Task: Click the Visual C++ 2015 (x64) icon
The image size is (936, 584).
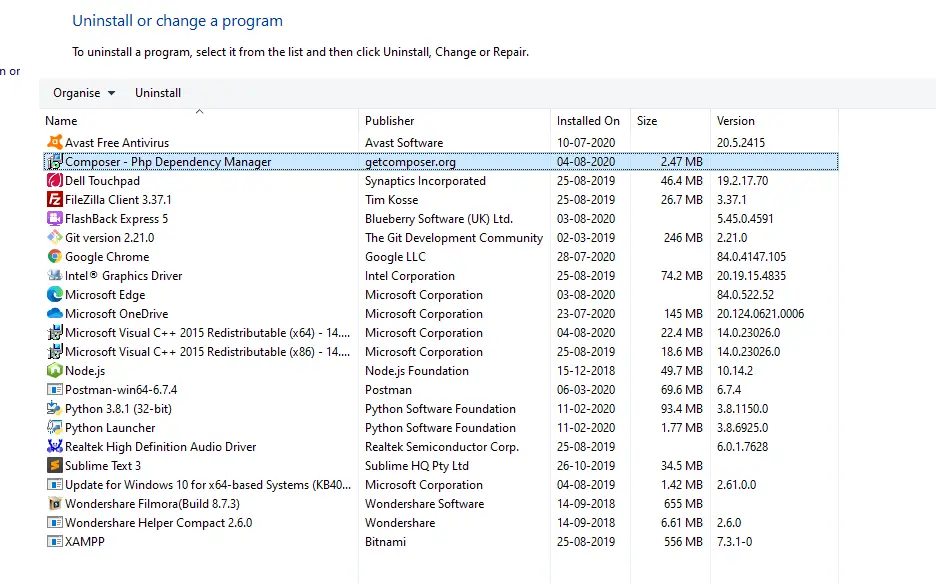Action: (55, 333)
